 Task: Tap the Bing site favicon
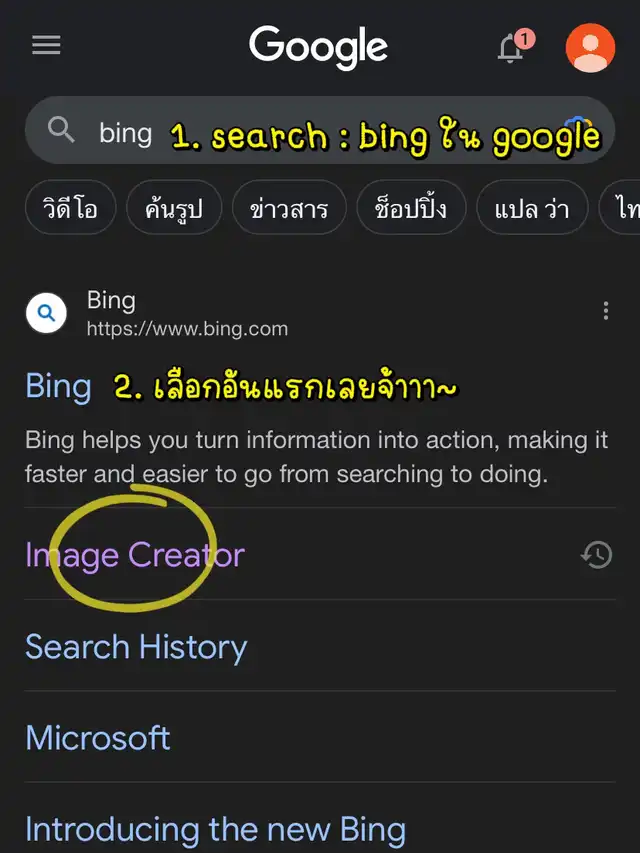click(46, 313)
